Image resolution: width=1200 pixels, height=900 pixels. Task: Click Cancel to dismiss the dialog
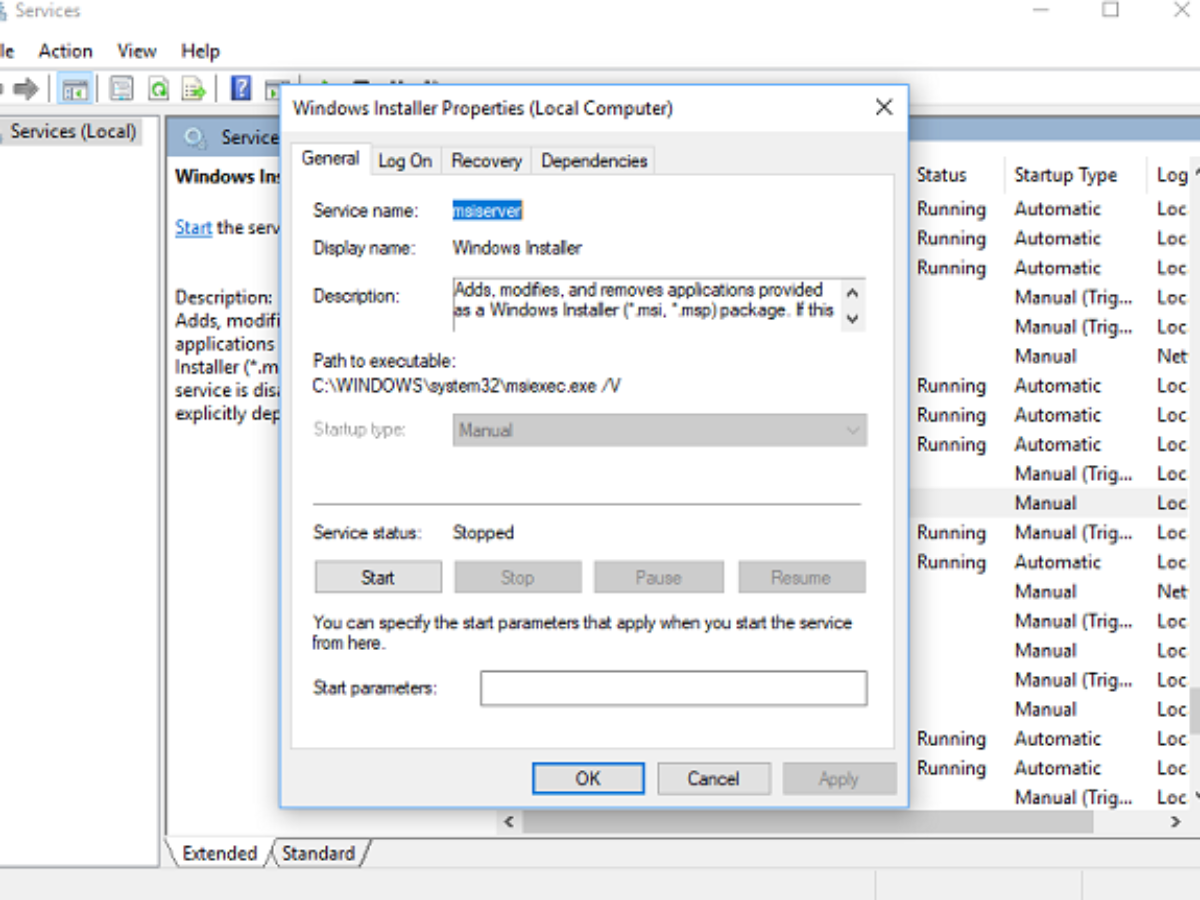click(713, 778)
